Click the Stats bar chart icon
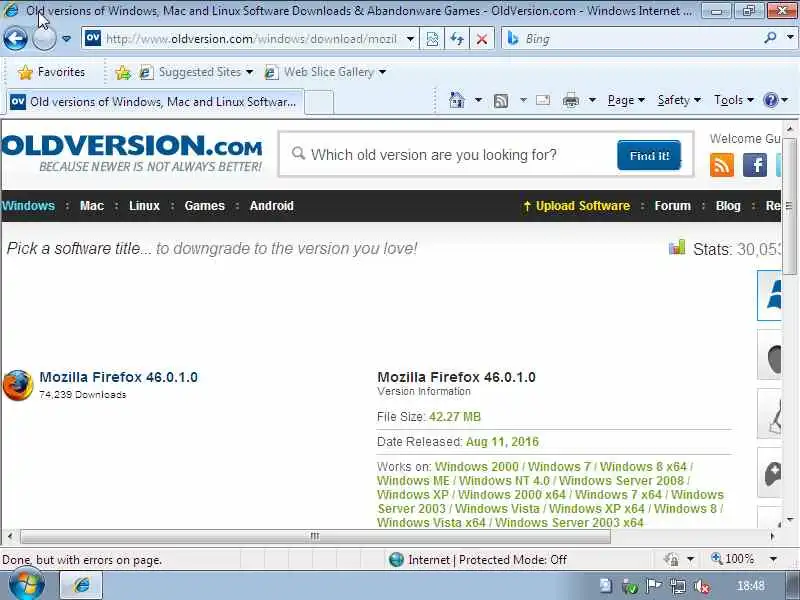 677,247
